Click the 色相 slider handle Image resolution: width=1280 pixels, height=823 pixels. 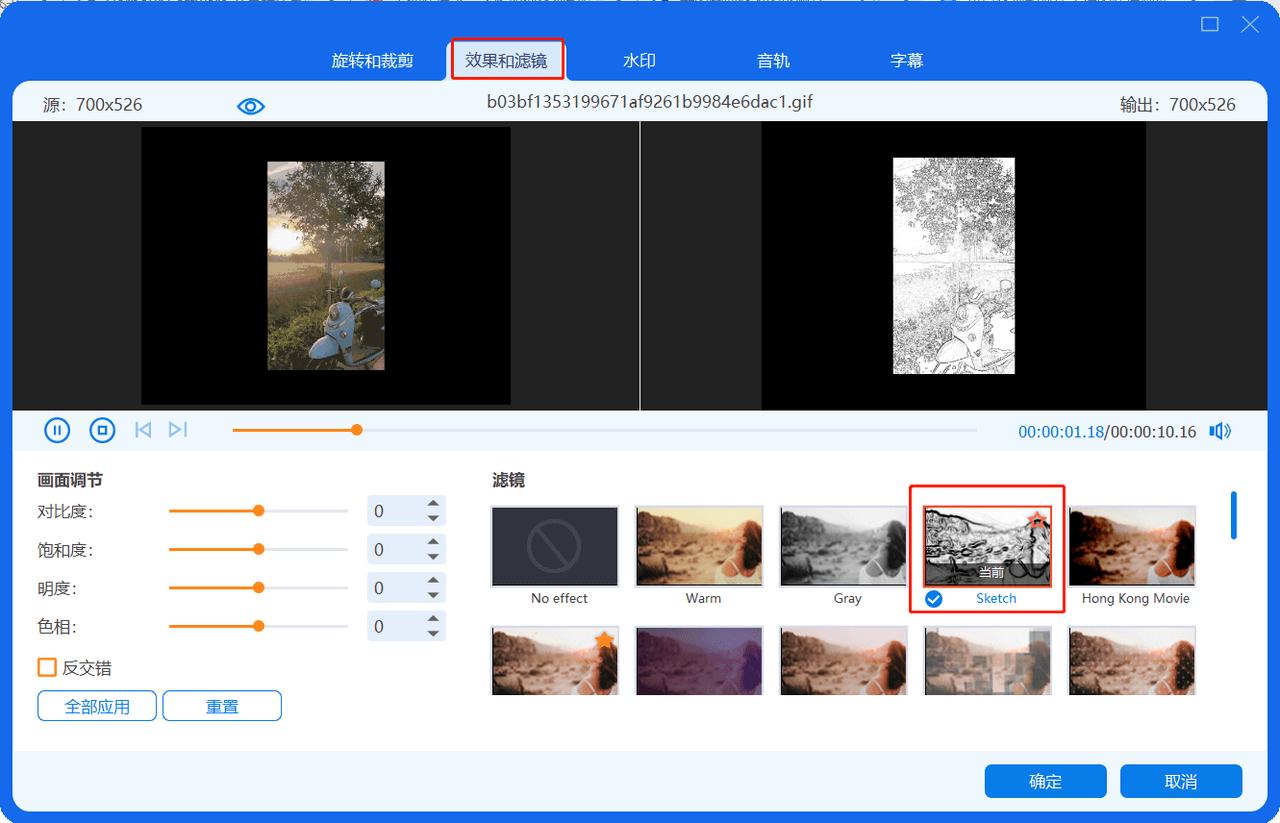pos(258,626)
